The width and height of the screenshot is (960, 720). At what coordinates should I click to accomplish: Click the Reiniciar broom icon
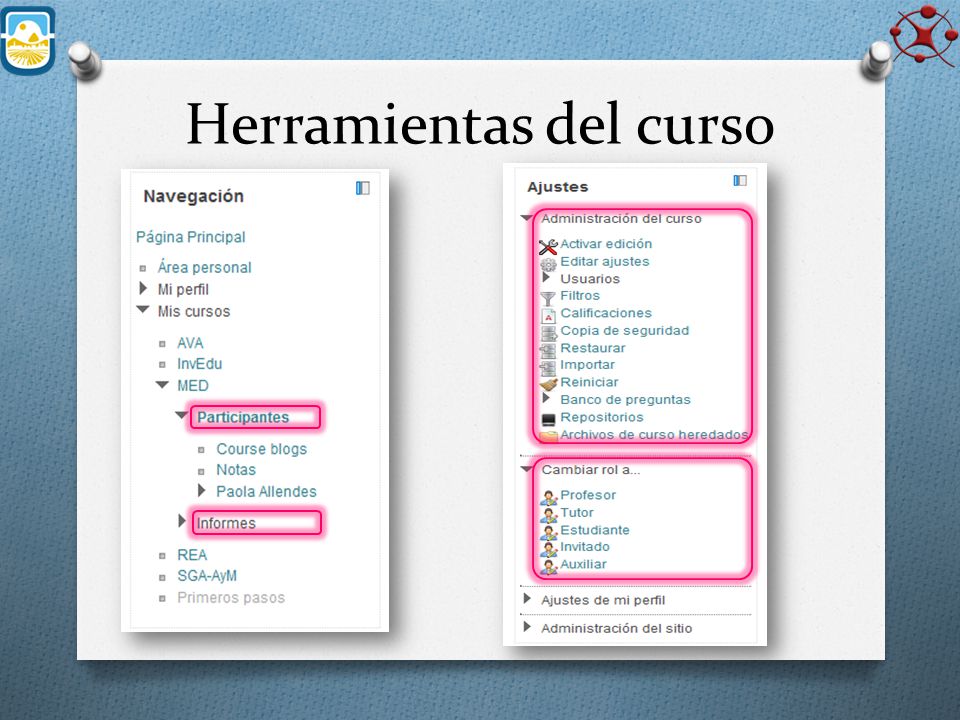coord(549,384)
